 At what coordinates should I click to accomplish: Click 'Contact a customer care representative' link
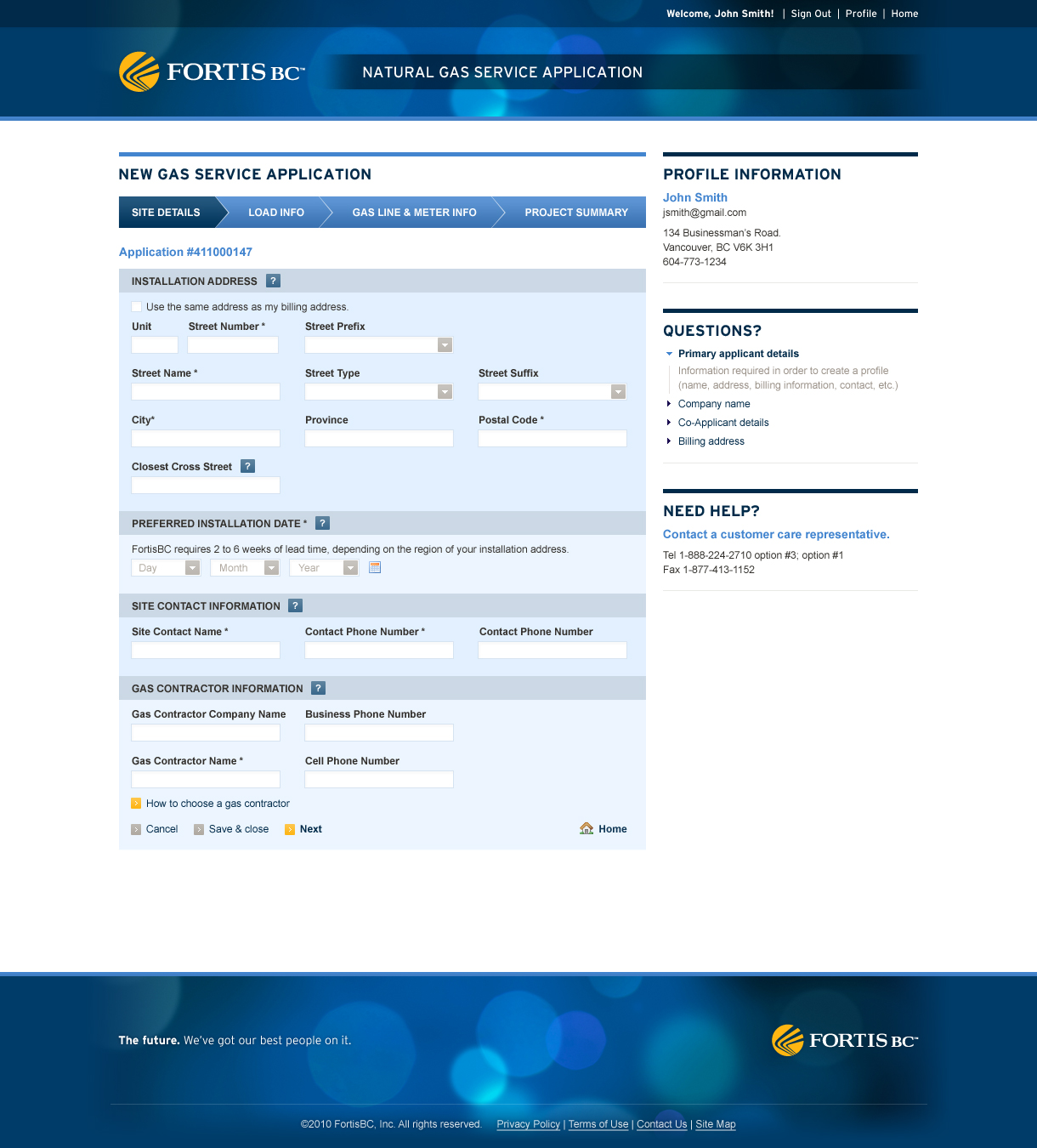pos(776,534)
